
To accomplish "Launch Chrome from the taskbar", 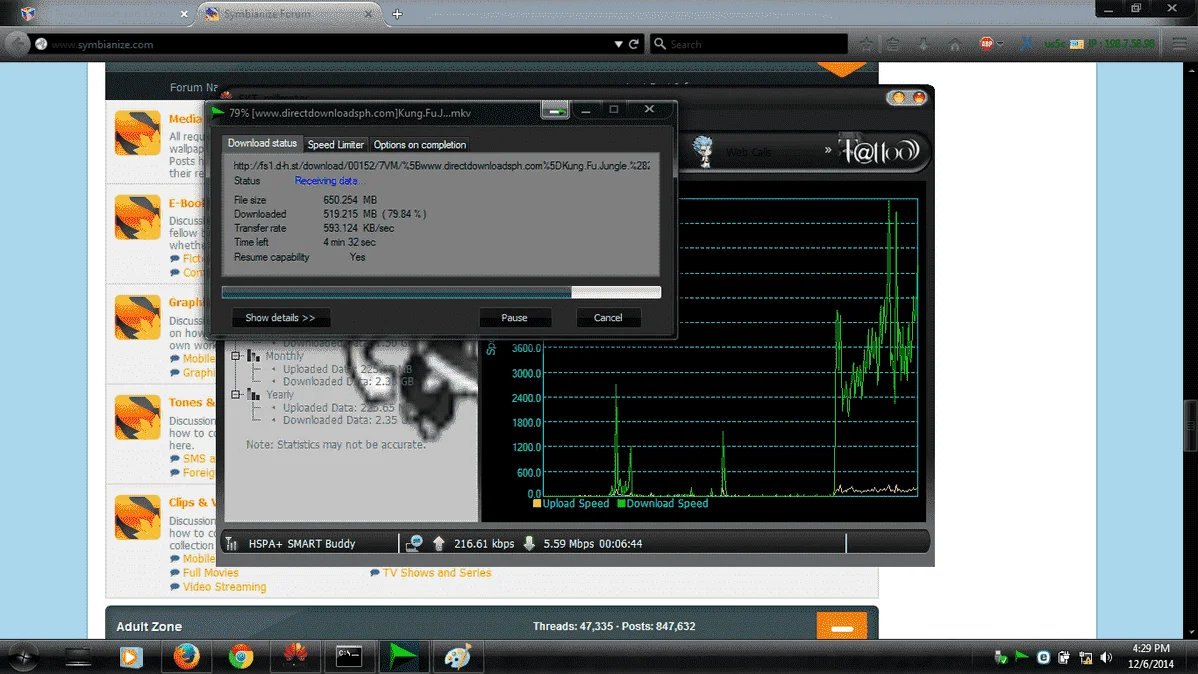I will click(x=241, y=656).
